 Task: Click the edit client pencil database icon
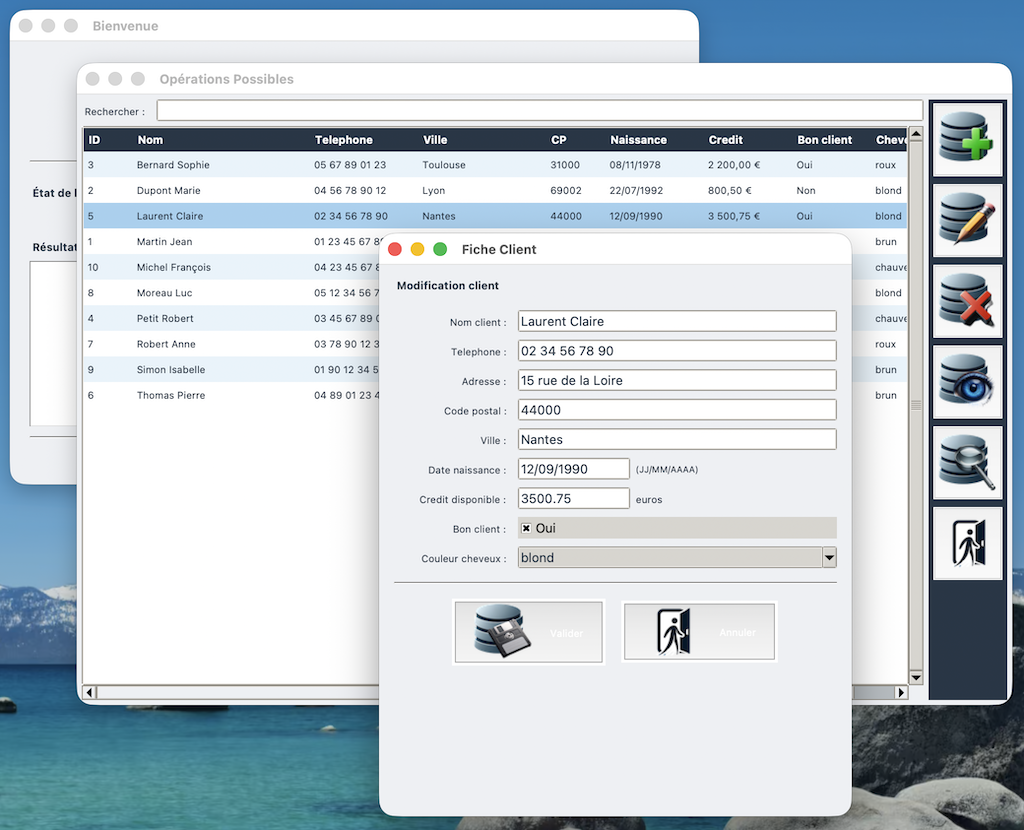(967, 221)
